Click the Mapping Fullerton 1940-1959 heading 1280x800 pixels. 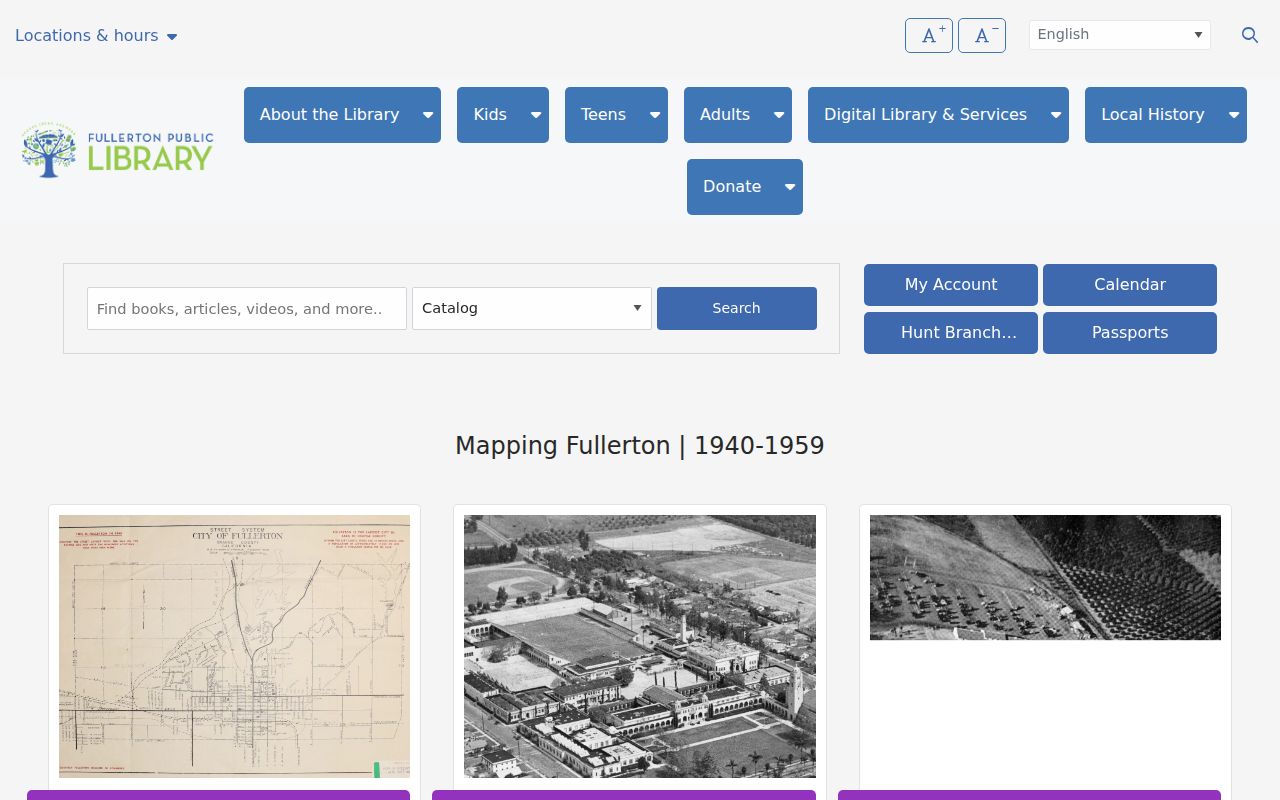click(640, 446)
